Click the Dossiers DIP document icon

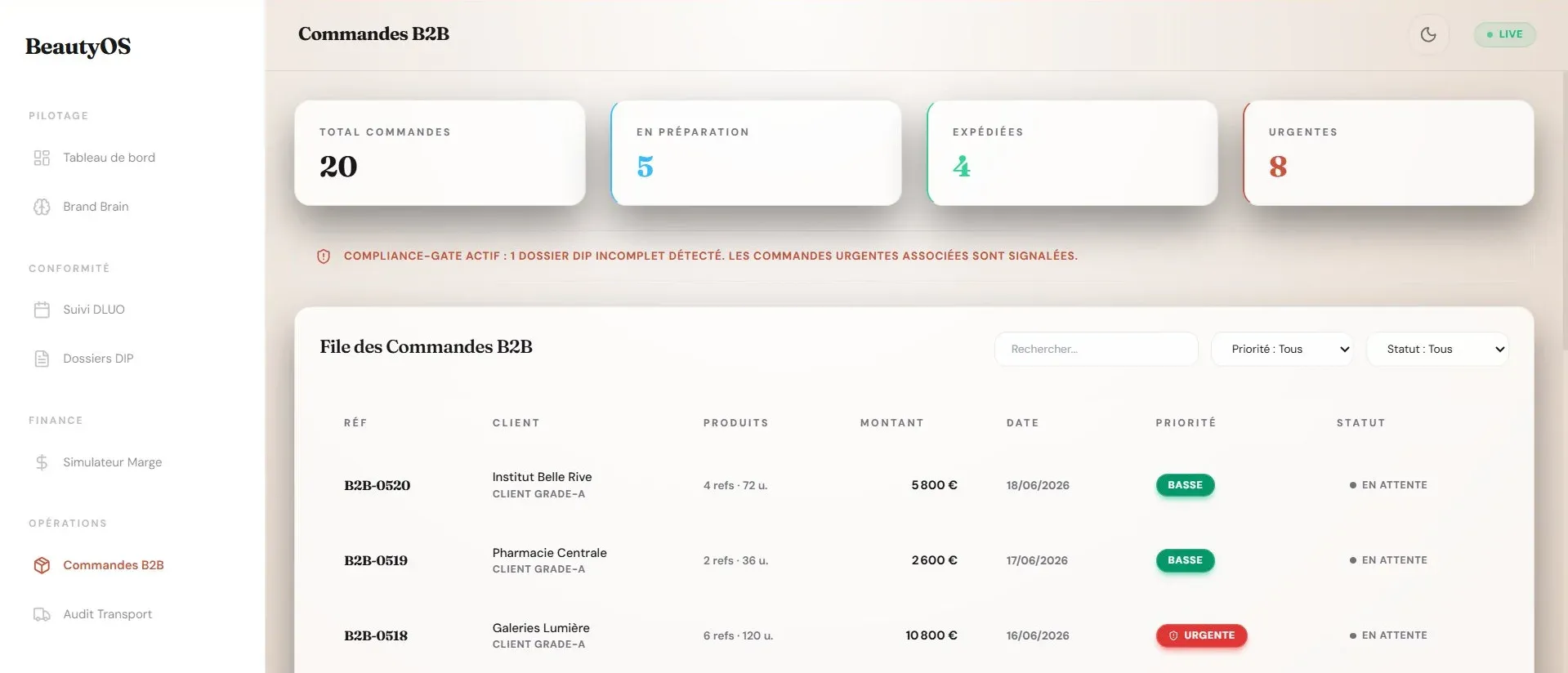pos(42,359)
